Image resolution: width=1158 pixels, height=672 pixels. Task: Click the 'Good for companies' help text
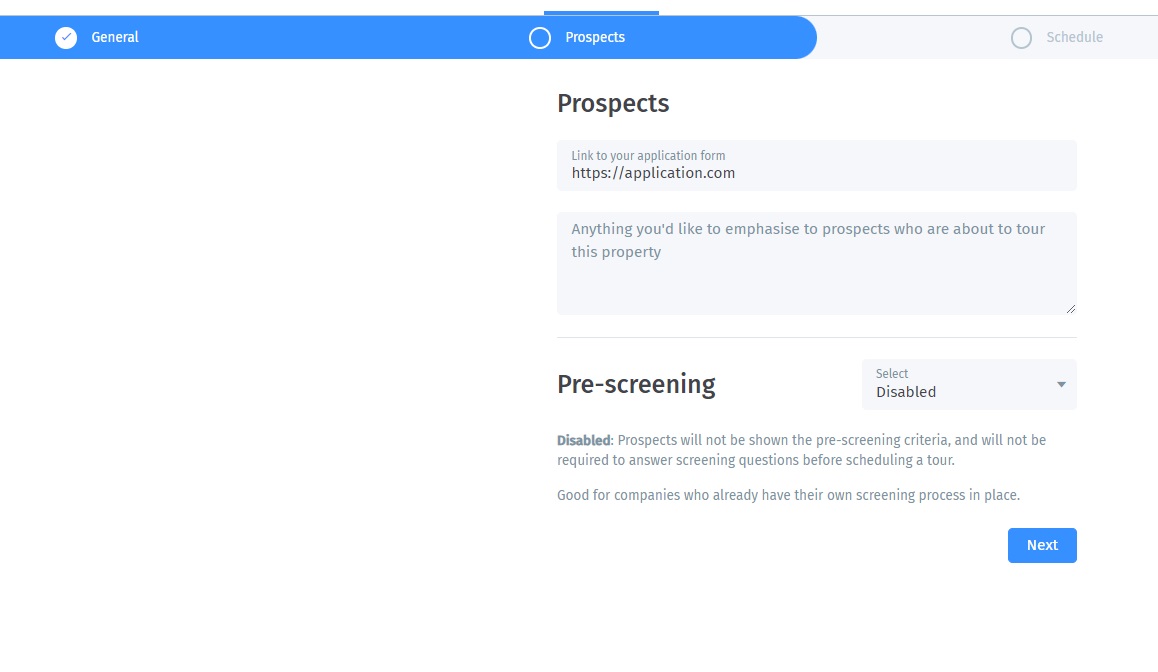point(788,495)
